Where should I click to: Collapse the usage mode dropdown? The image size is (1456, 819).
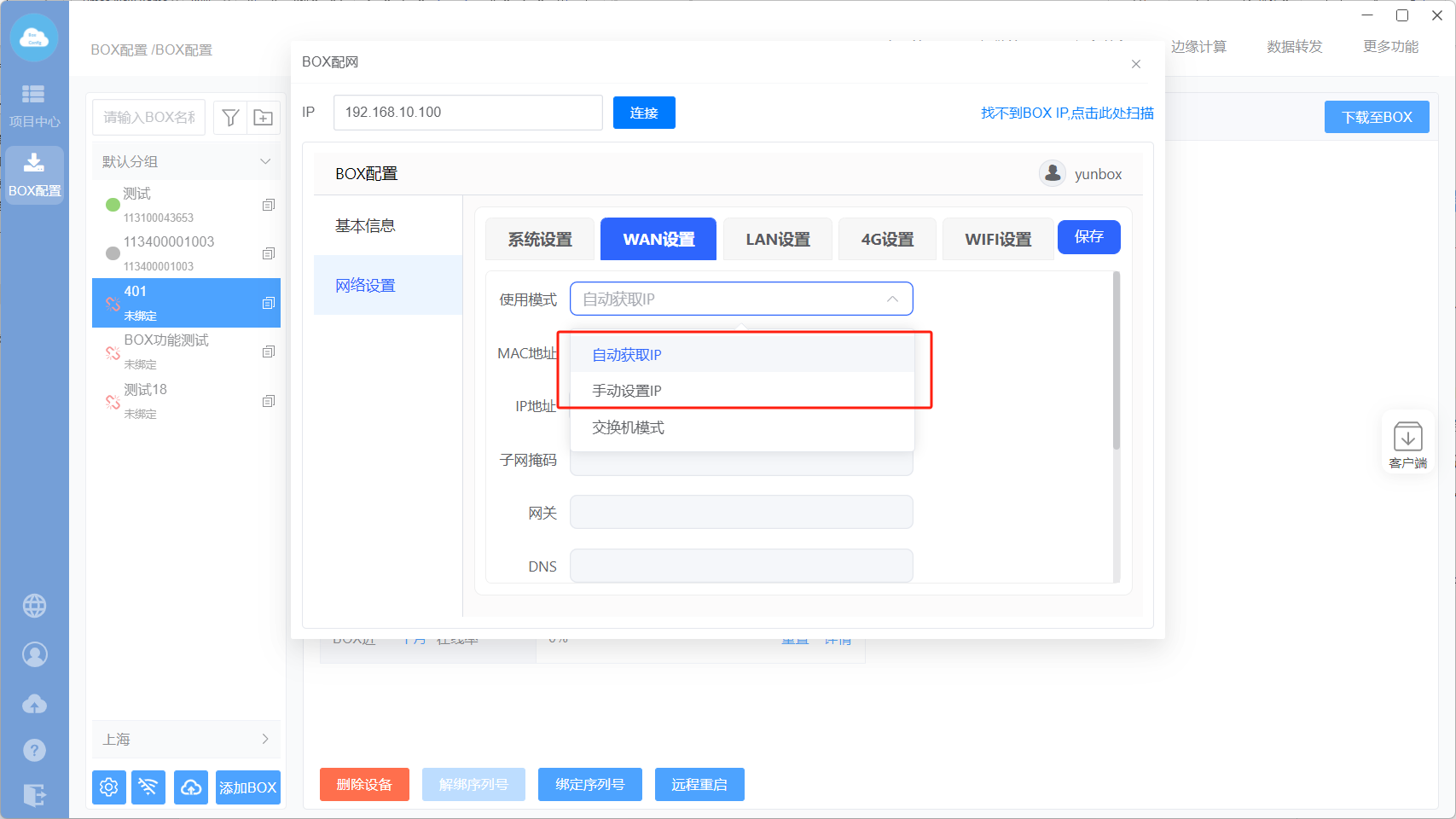pyautogui.click(x=892, y=299)
